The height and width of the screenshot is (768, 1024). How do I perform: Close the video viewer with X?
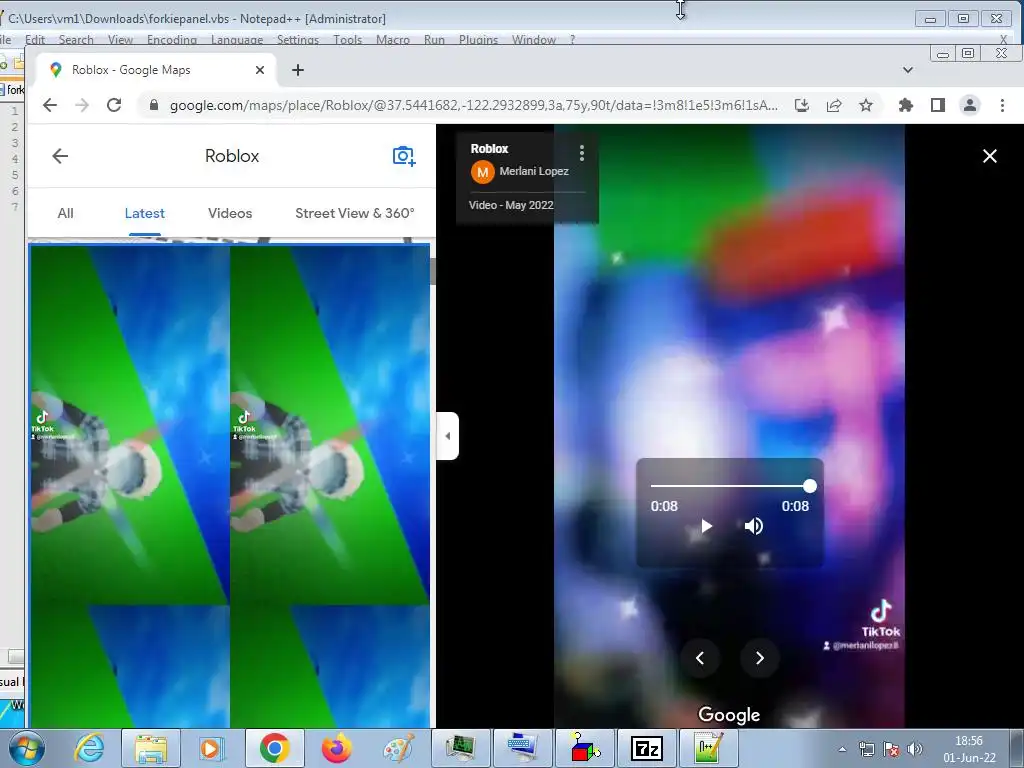point(990,156)
